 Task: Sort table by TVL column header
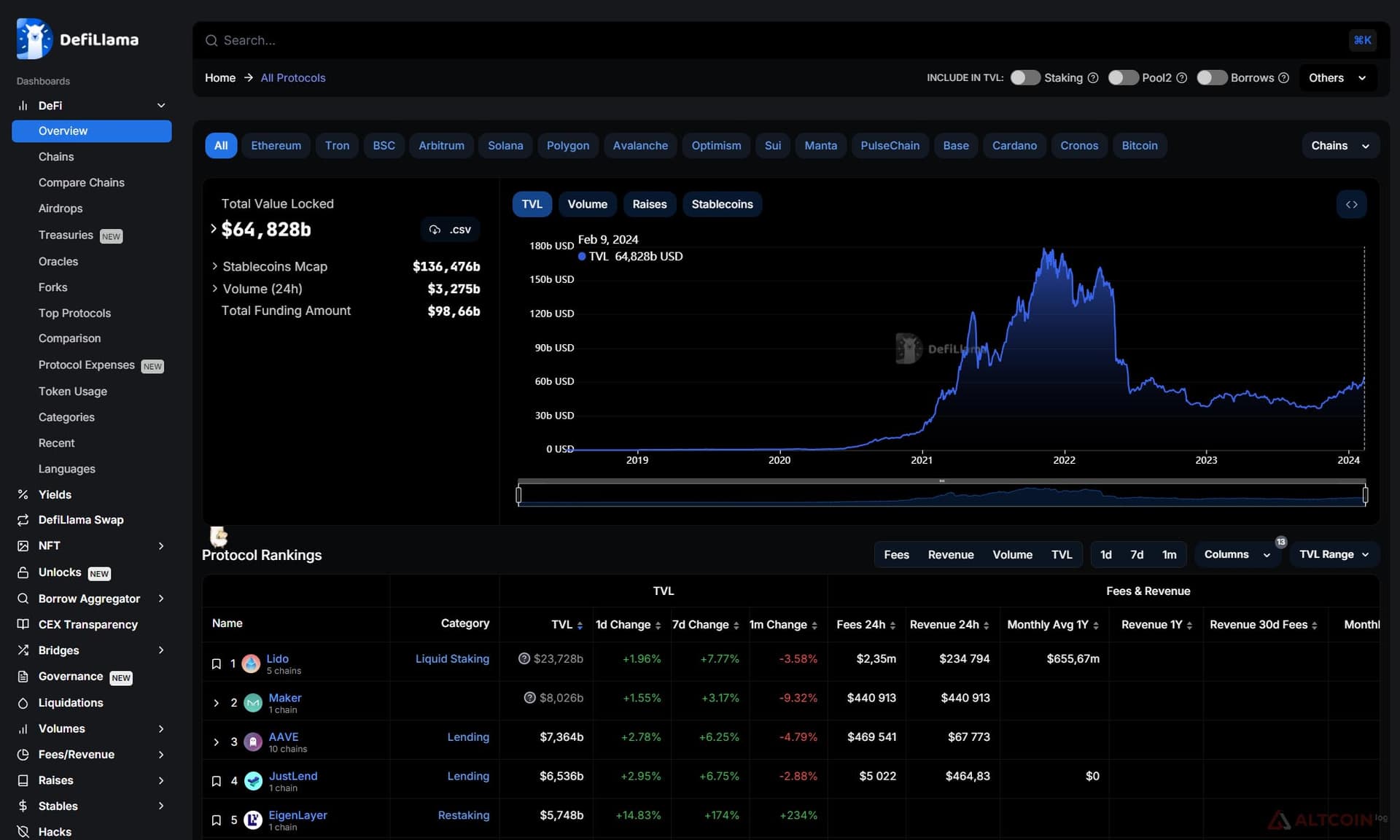point(567,625)
